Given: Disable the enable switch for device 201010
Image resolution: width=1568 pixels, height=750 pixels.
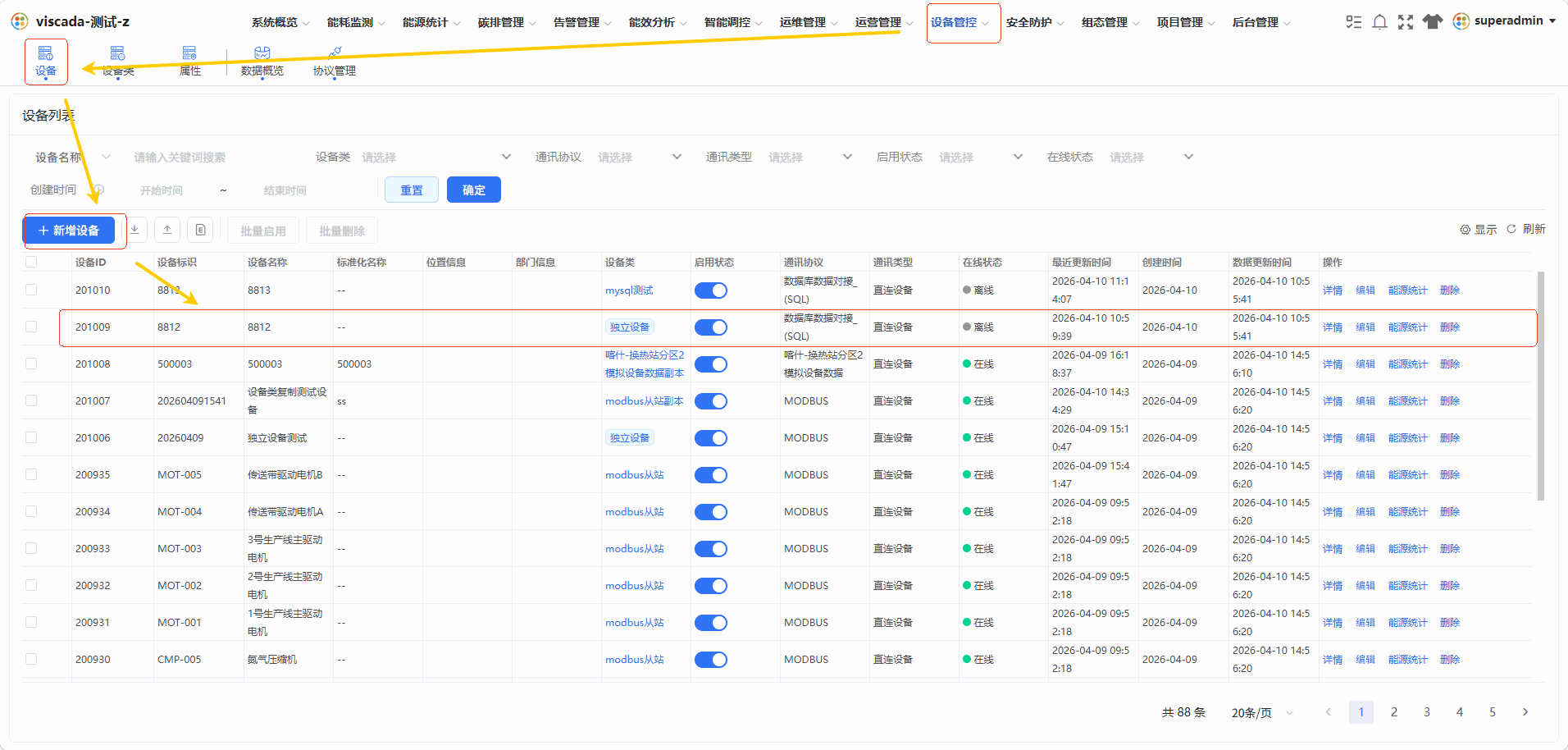Looking at the screenshot, I should (711, 290).
